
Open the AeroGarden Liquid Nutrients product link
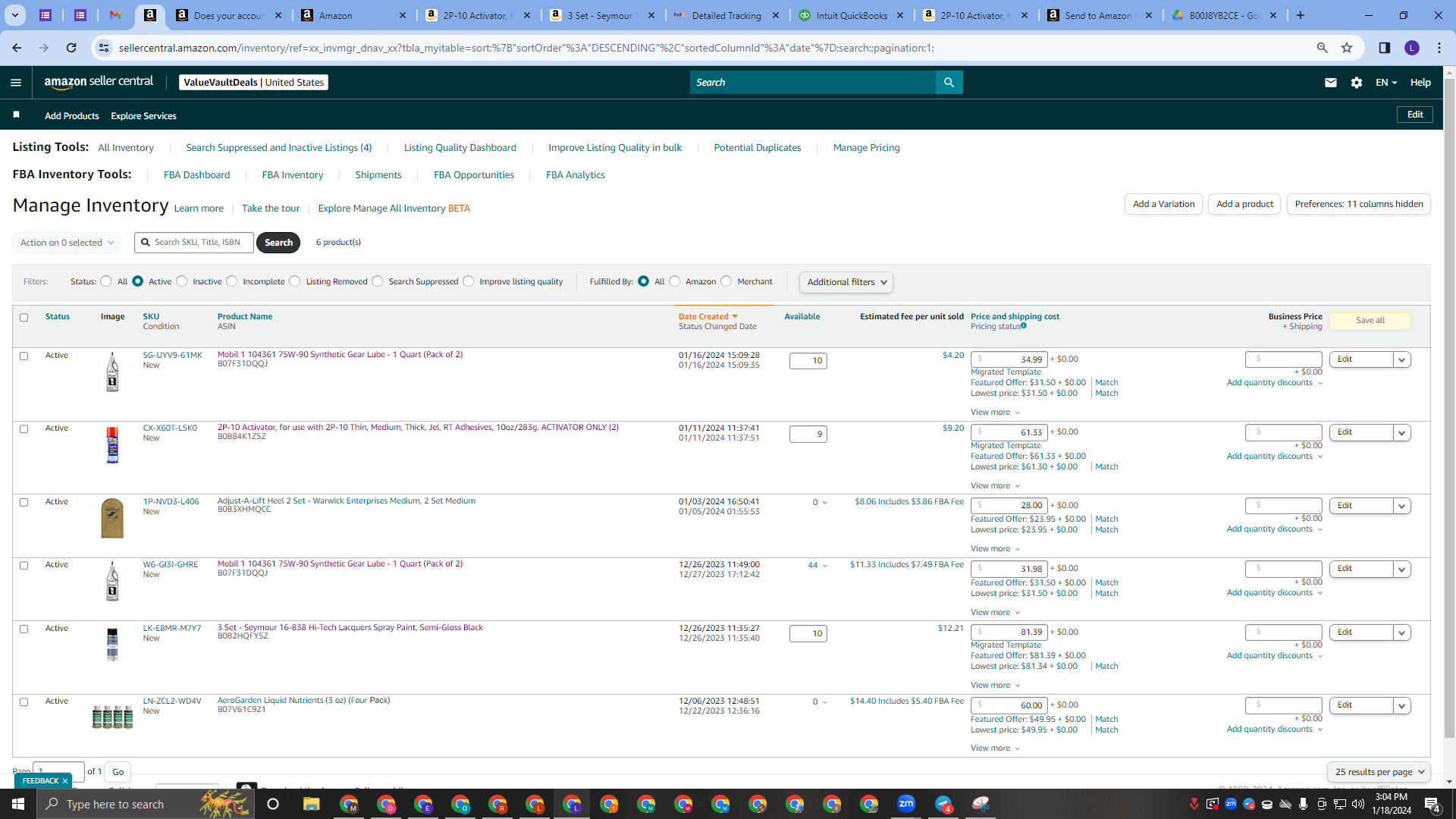(x=303, y=701)
